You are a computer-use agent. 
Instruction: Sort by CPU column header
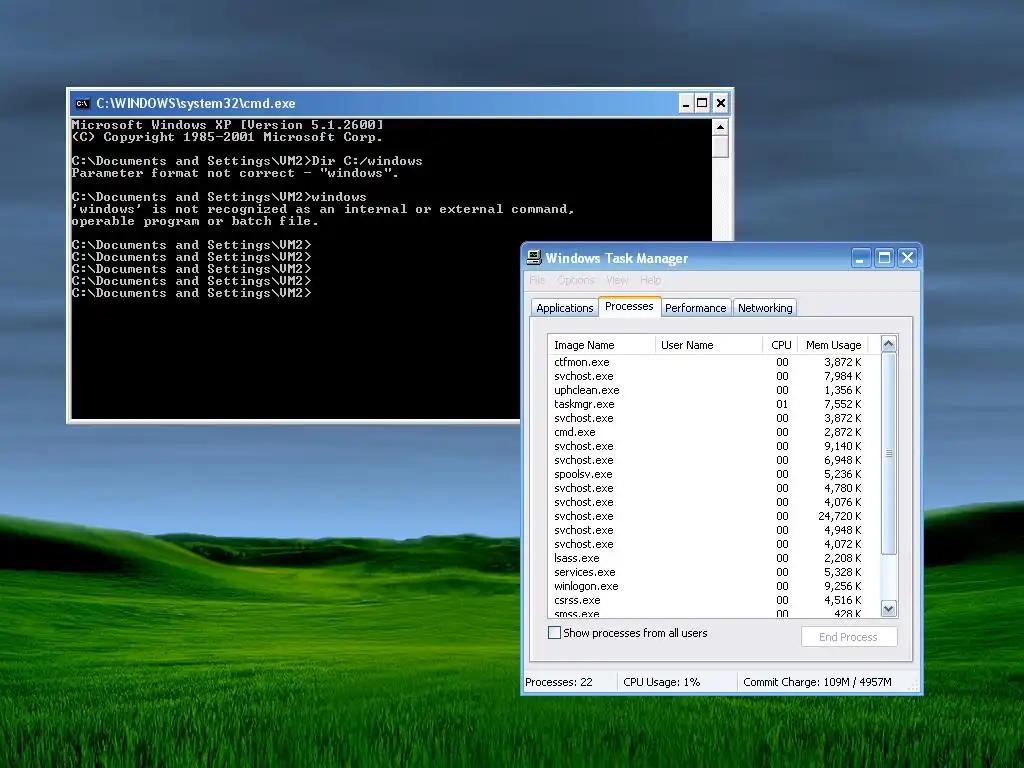click(780, 345)
